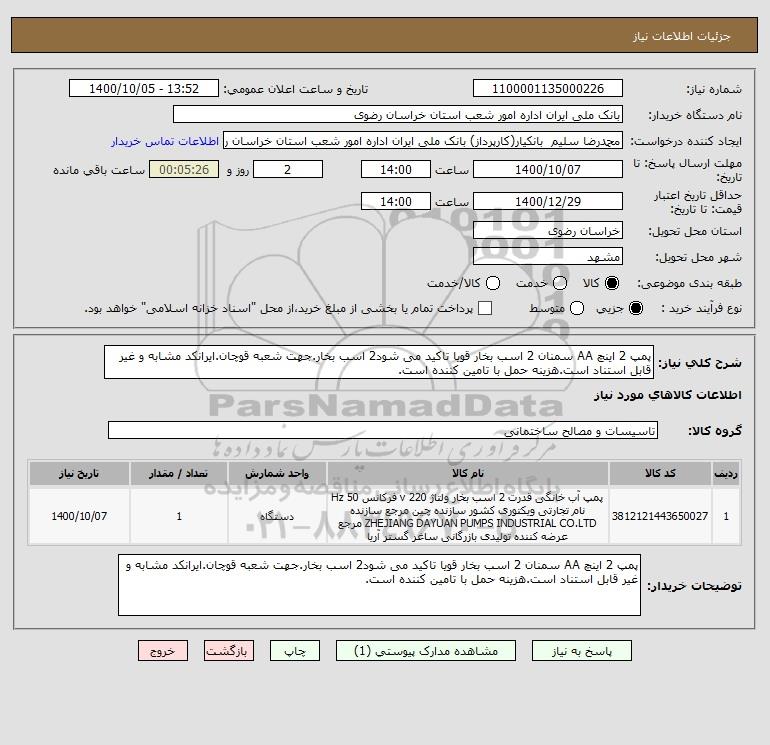
Task: Click the استان محل تحویل field خراسان رضوی
Action: point(548,230)
